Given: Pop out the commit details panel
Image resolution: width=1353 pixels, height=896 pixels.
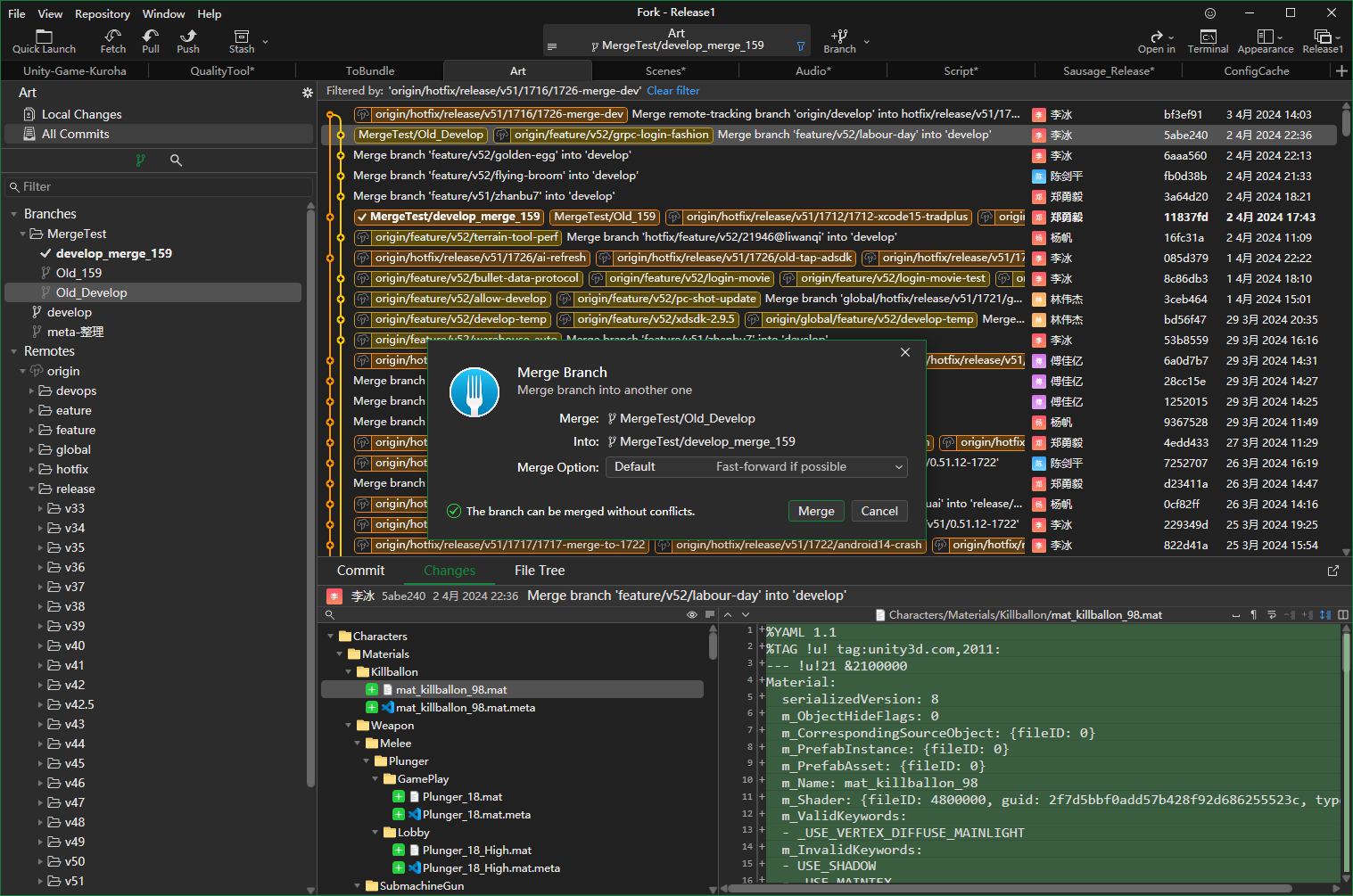Looking at the screenshot, I should pos(1333,571).
